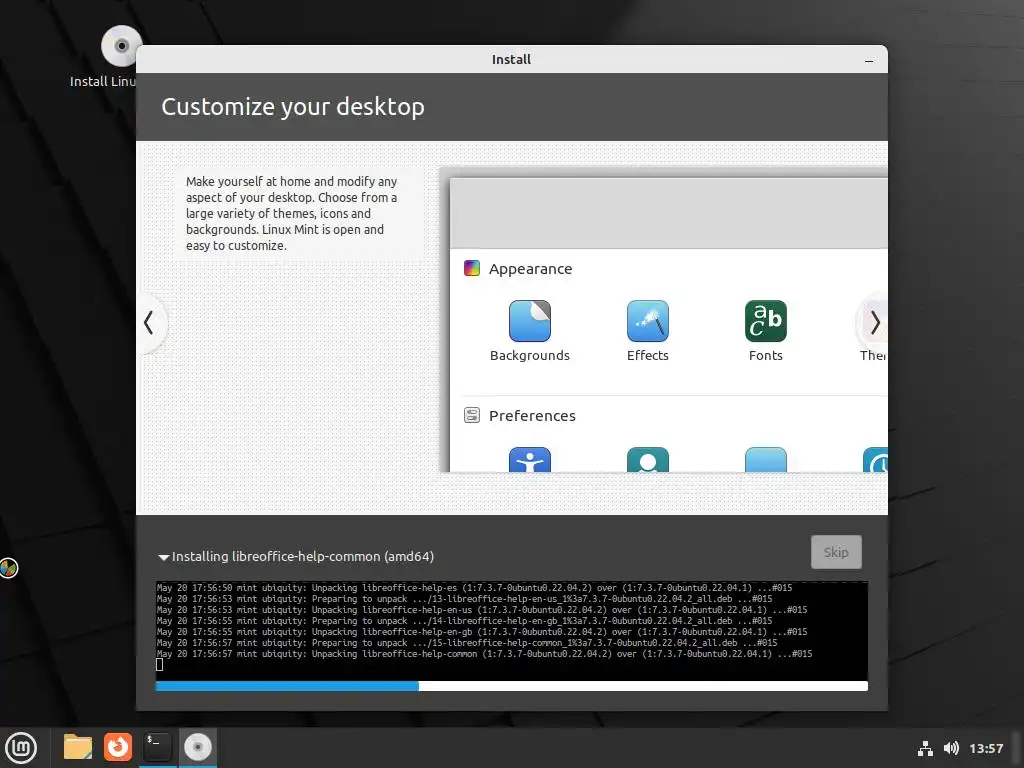Click the Accessibility icon under Preferences
This screenshot has height=768, width=1024.
(x=530, y=460)
